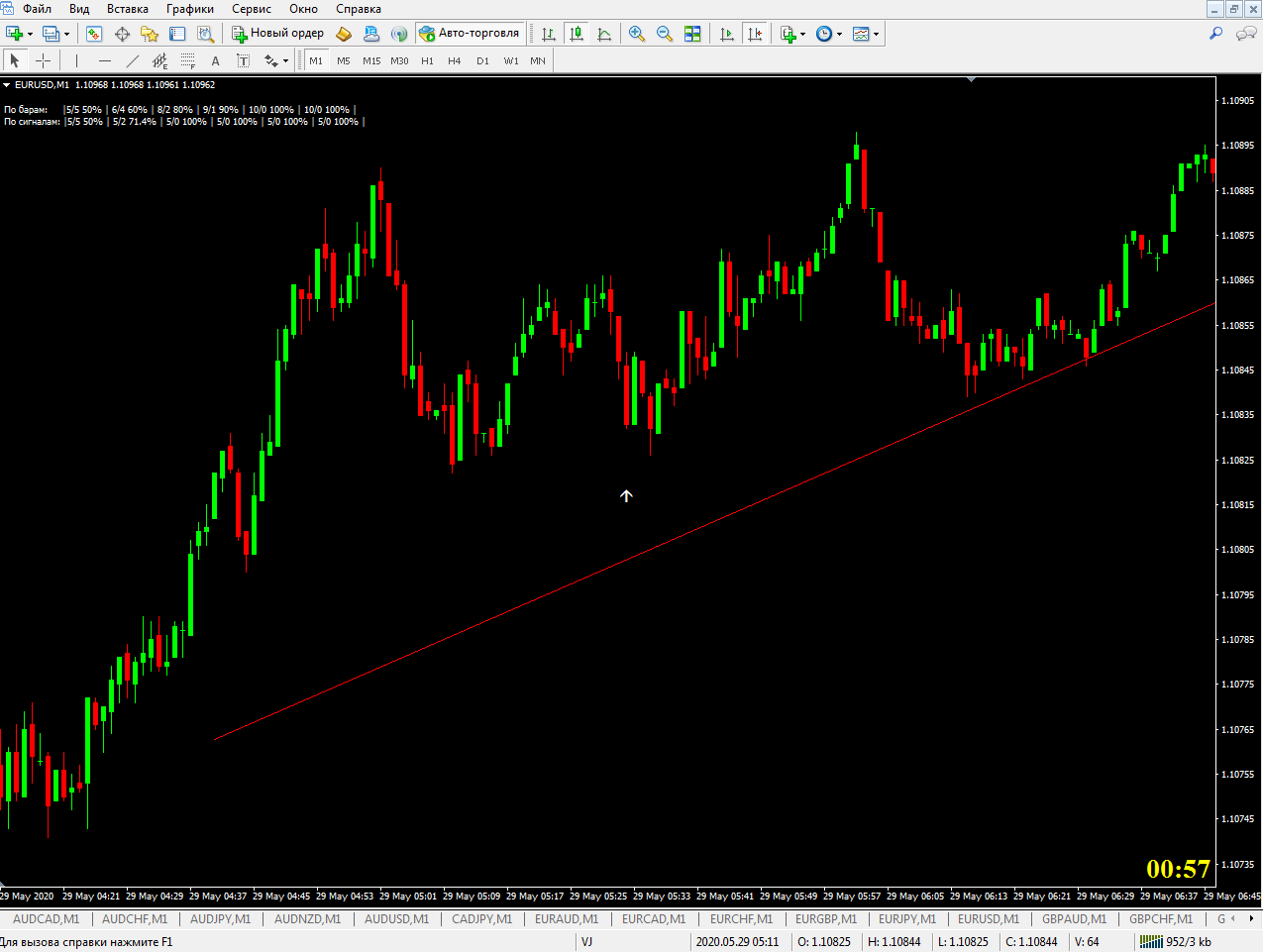Launch the Strategy Tester magnifier icon
1263x952 pixels.
[205, 34]
